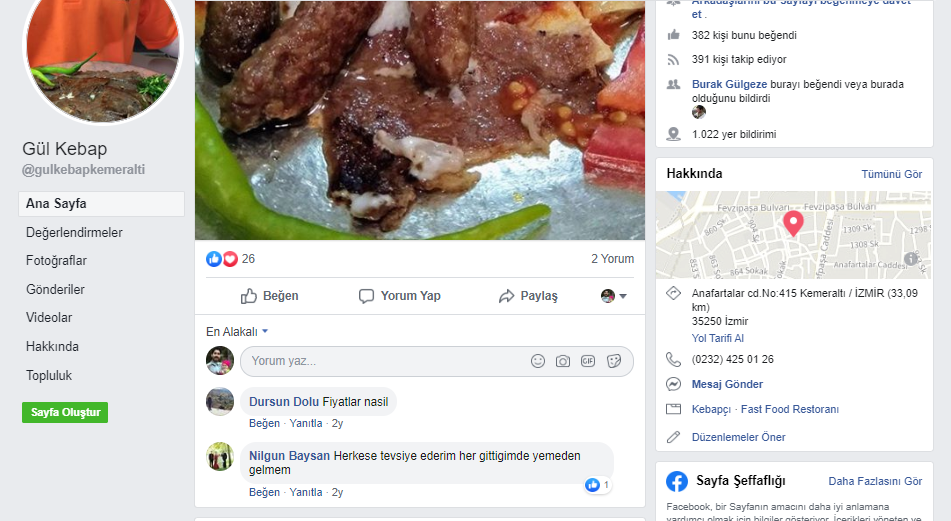Open the Tümünü Gör link in Hakkında

coord(891,174)
